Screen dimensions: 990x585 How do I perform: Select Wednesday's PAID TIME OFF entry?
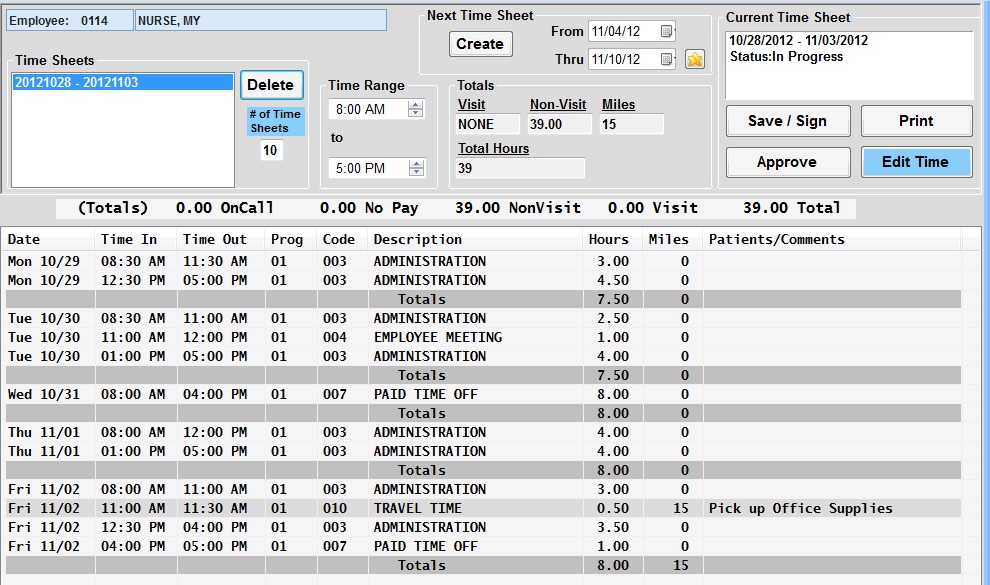(426, 394)
